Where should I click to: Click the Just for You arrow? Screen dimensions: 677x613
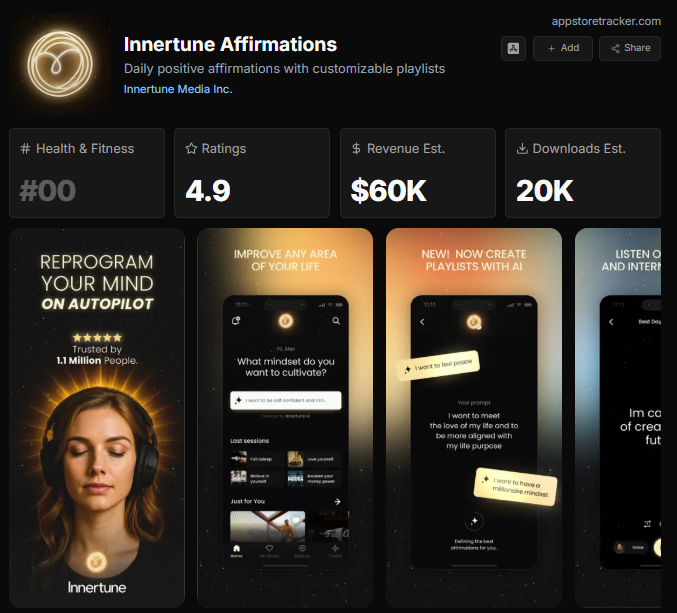pyautogui.click(x=337, y=501)
